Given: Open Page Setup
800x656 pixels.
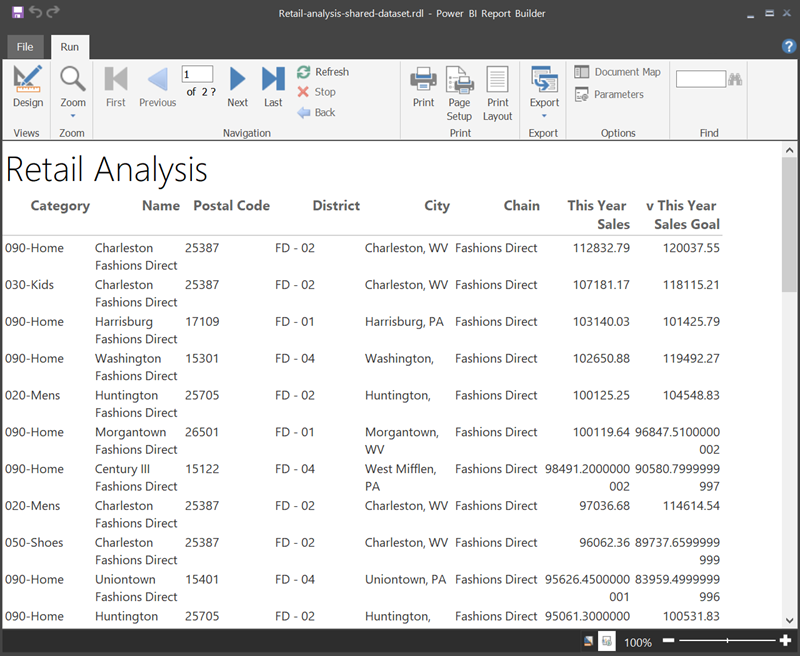Looking at the screenshot, I should [x=459, y=92].
